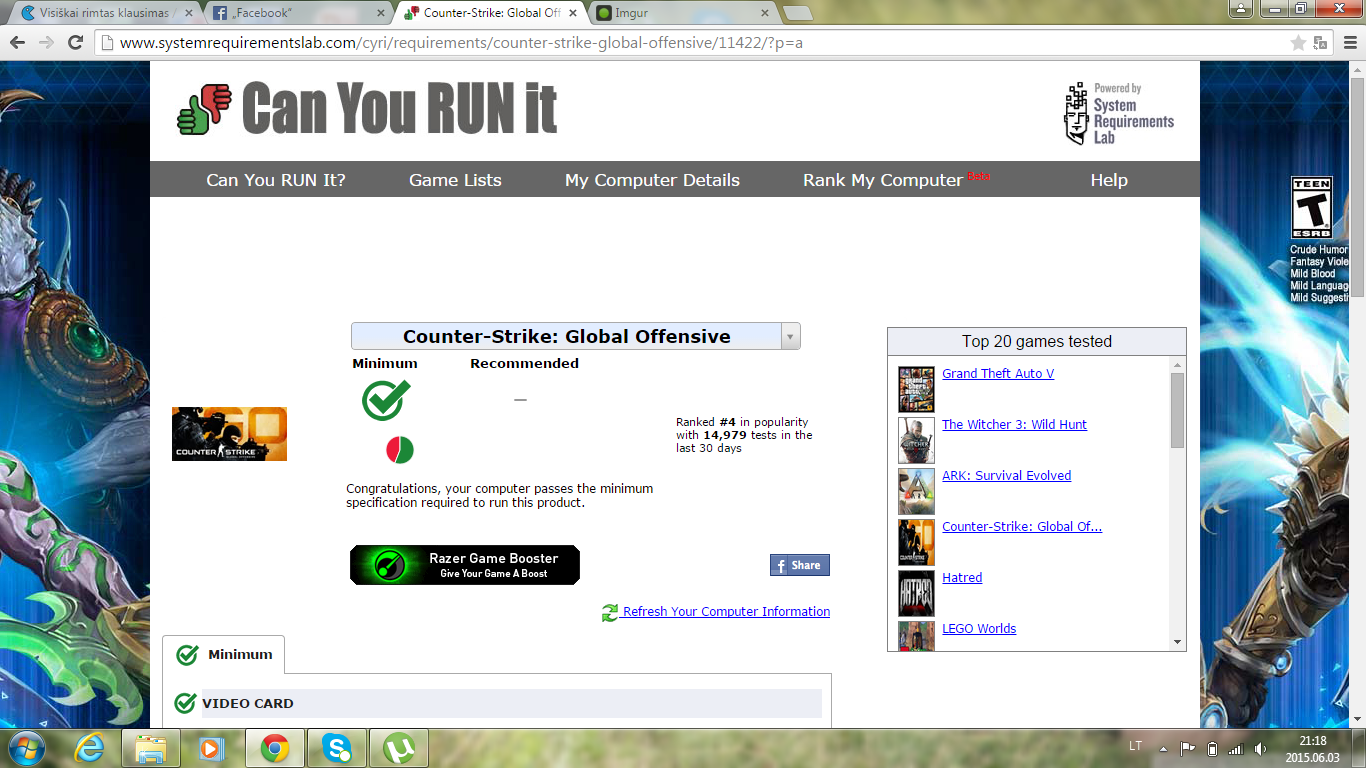Switch to Chrome via the taskbar icon
The height and width of the screenshot is (768, 1366).
275,748
